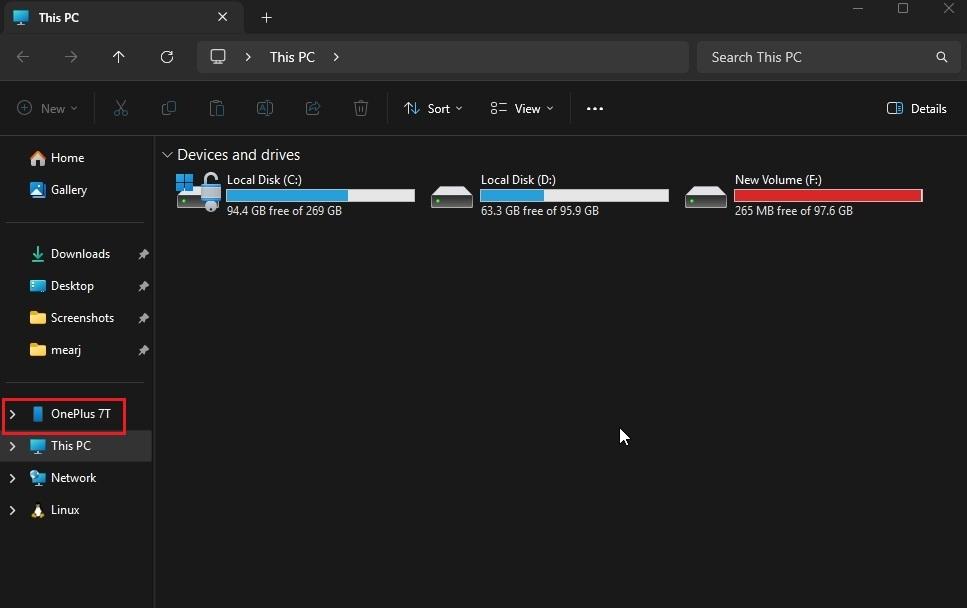Go forward with the forward arrow

[x=71, y=57]
